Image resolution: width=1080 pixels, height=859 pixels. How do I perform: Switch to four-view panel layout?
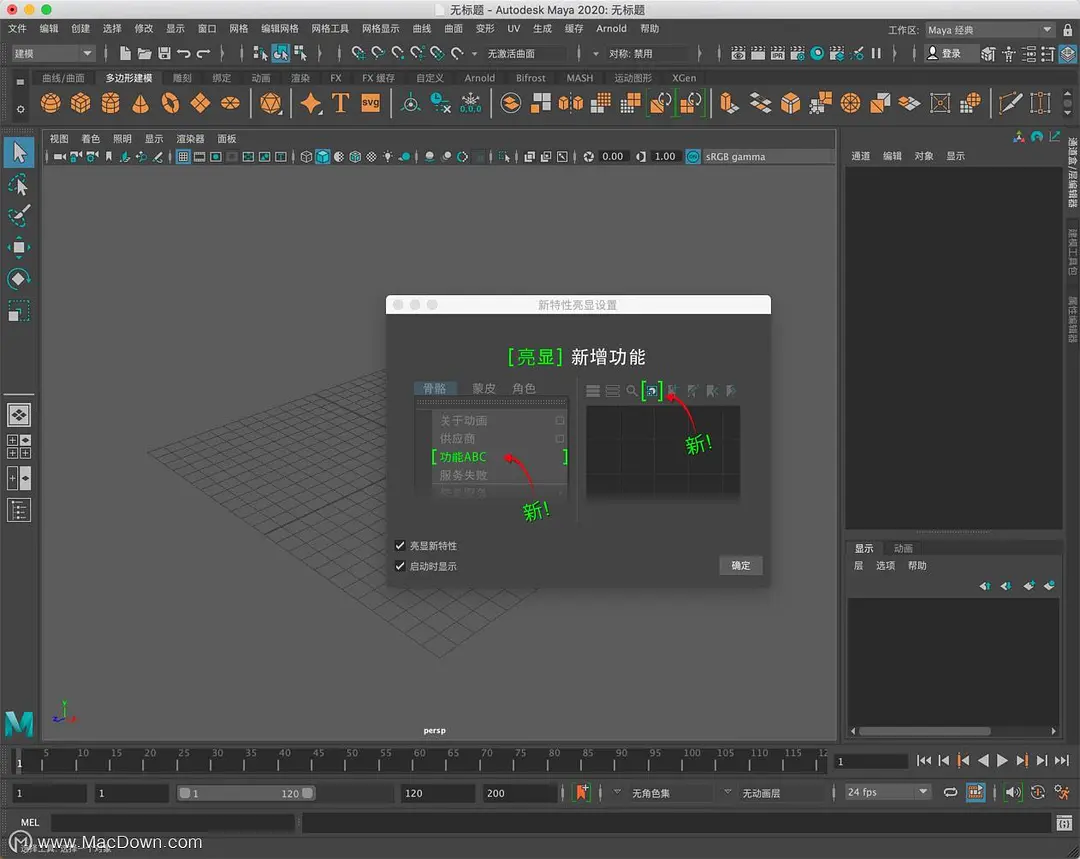click(x=19, y=446)
